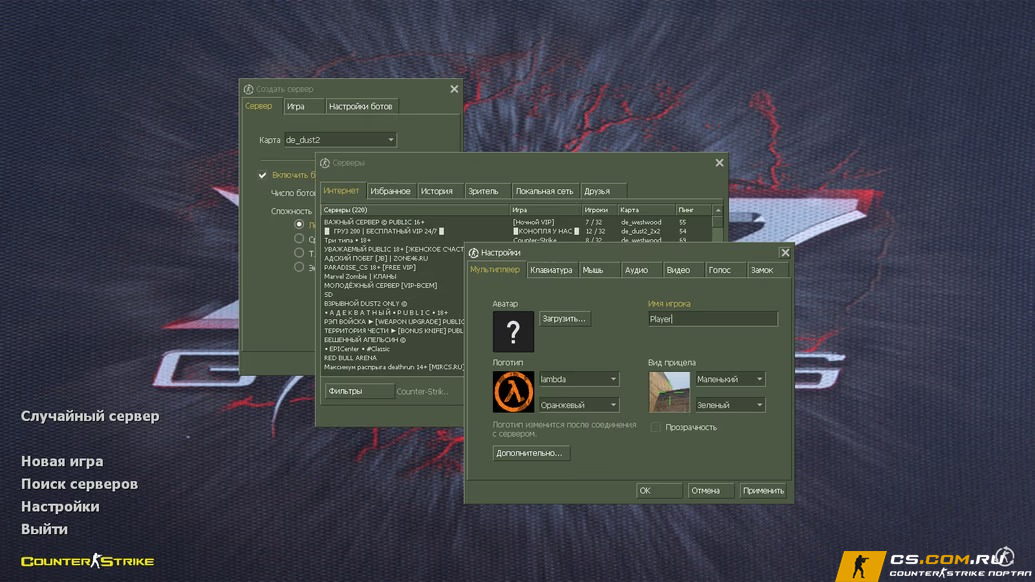Viewport: 1035px width, 582px height.
Task: Switch to the Игра tab in Создать сервер
Action: pyautogui.click(x=304, y=106)
